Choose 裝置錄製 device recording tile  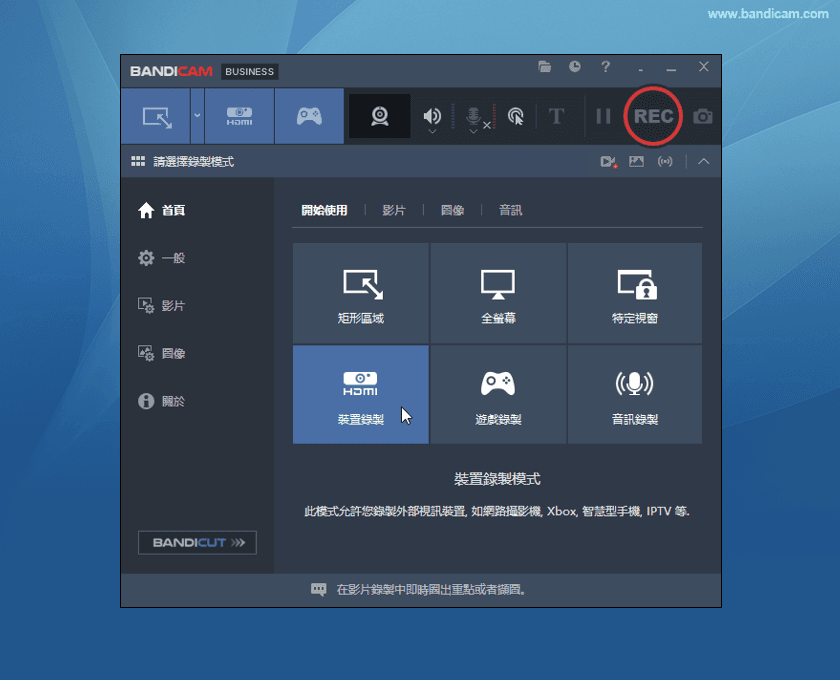coord(361,394)
